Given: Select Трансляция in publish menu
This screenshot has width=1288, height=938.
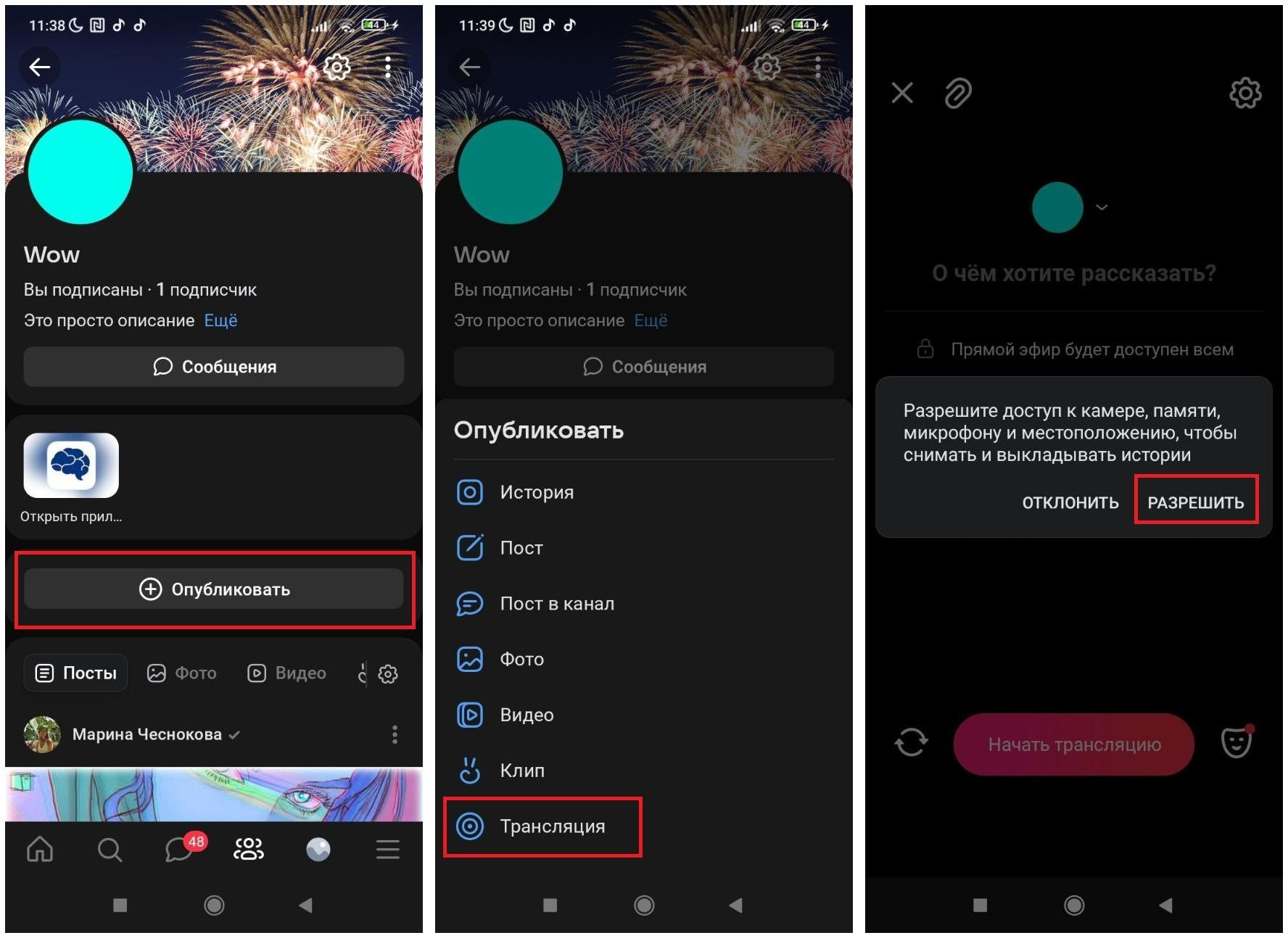Looking at the screenshot, I should tap(542, 826).
